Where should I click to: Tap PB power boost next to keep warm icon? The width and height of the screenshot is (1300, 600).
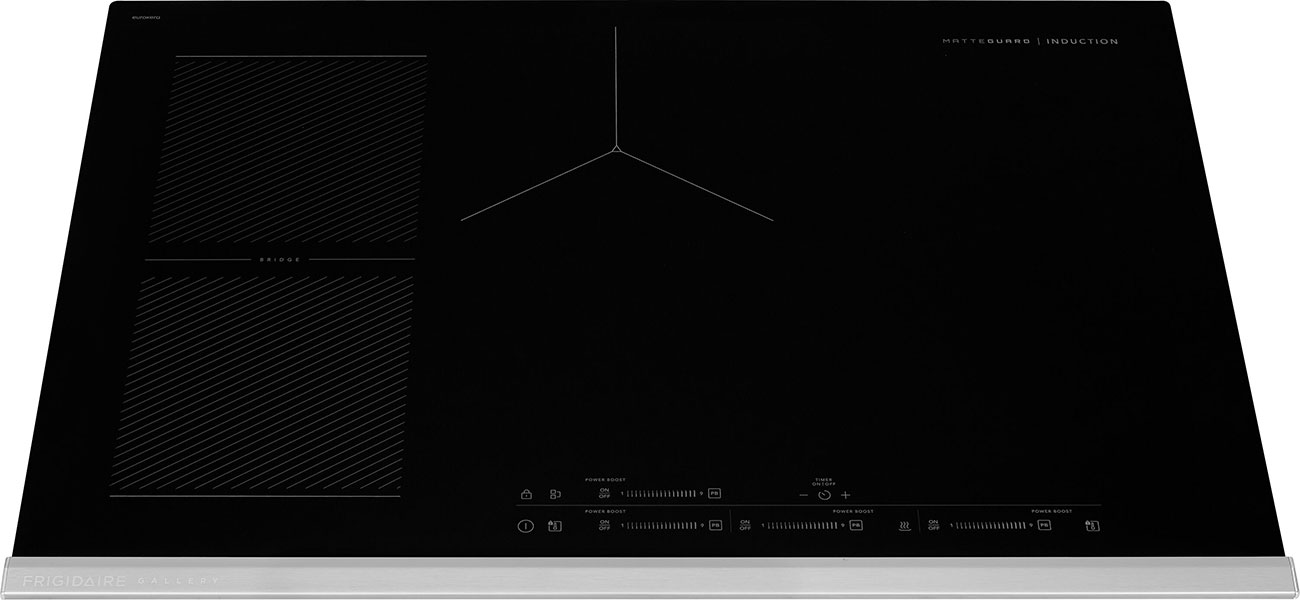(855, 525)
